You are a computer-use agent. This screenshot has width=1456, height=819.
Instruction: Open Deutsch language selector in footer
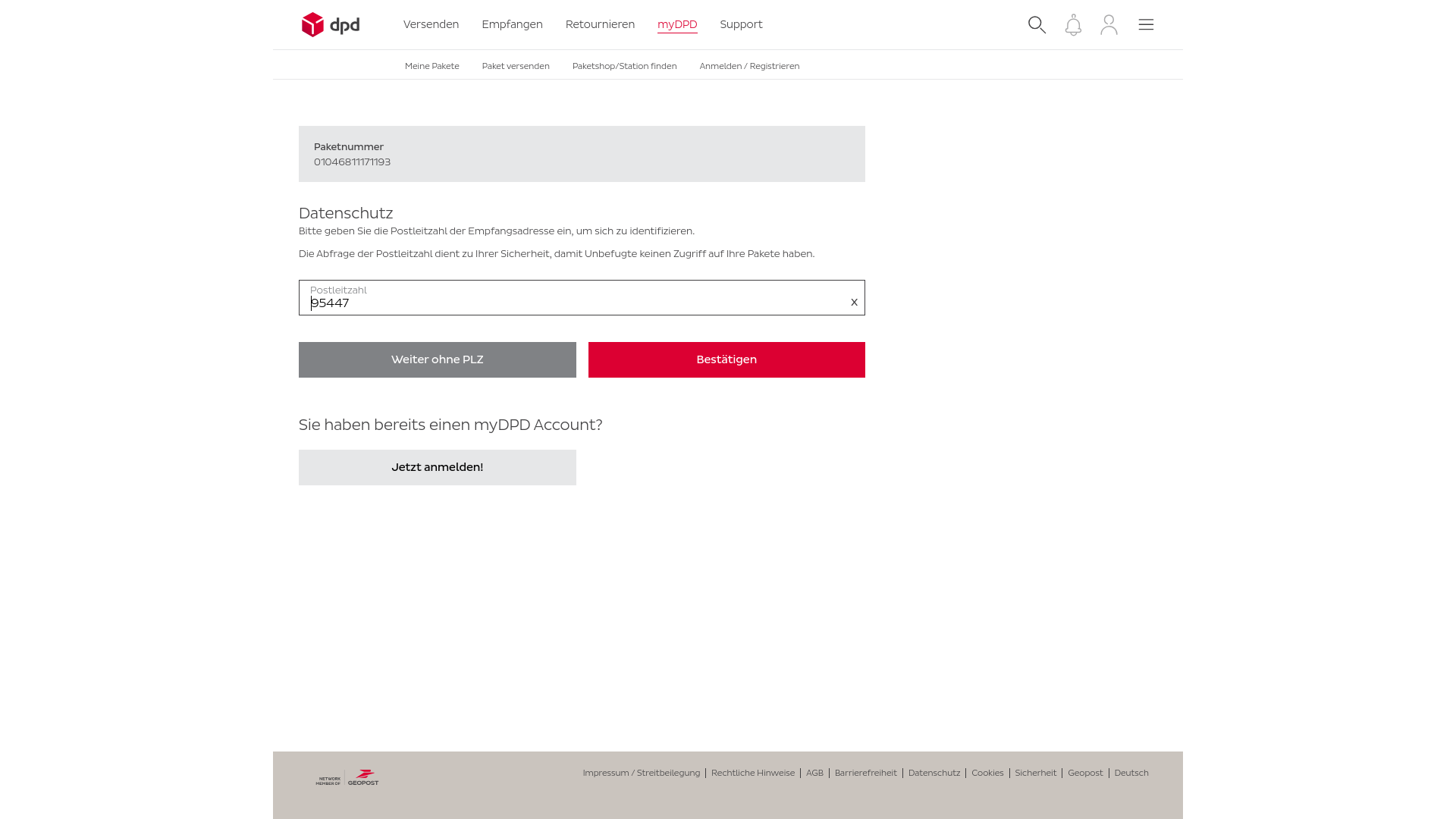click(x=1131, y=773)
